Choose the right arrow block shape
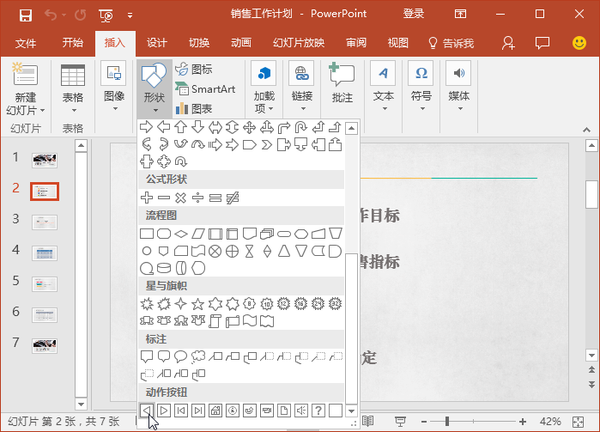This screenshot has width=600, height=432. point(146,127)
